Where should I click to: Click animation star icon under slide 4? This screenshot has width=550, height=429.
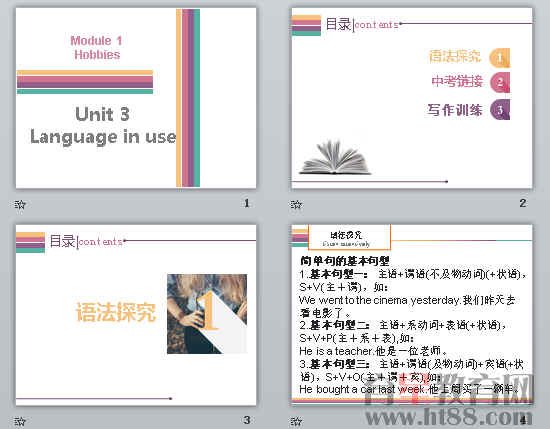296,421
